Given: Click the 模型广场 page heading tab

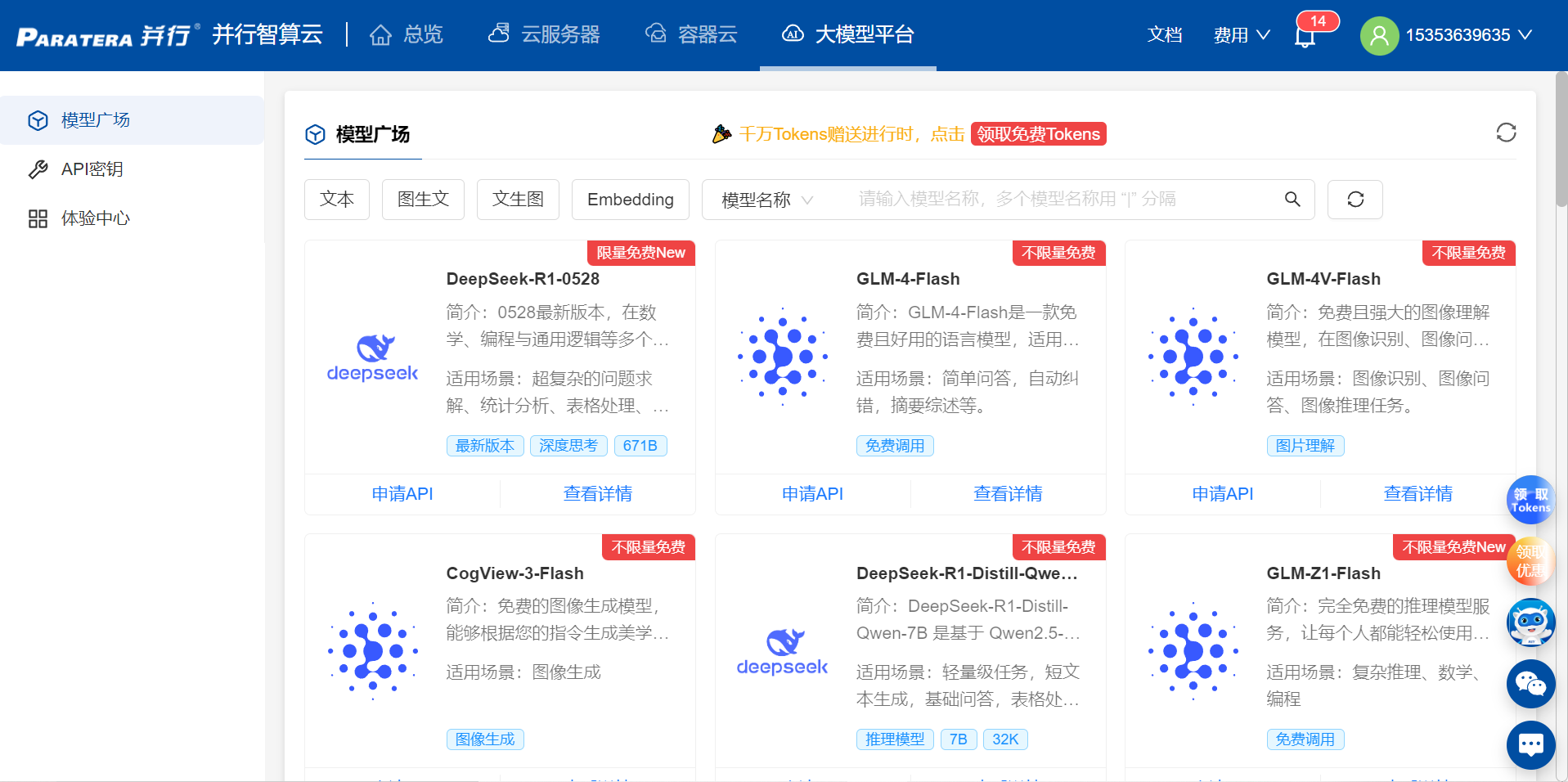Looking at the screenshot, I should coord(363,134).
